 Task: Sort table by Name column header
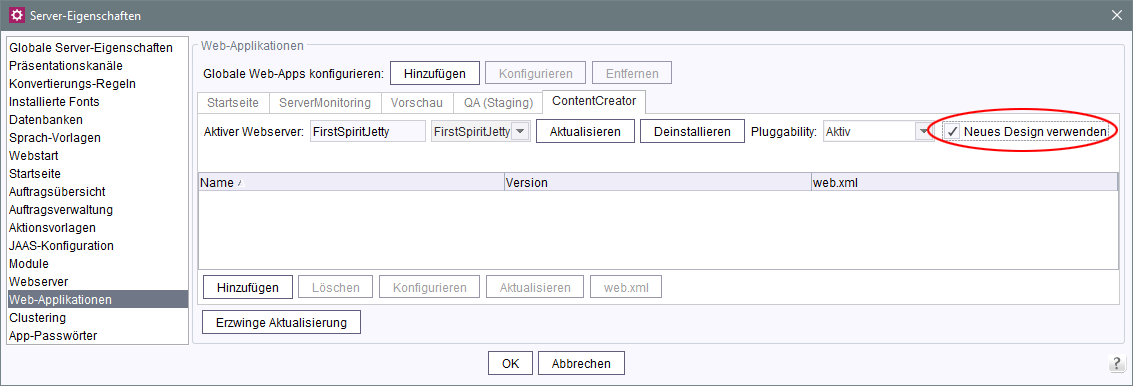351,183
